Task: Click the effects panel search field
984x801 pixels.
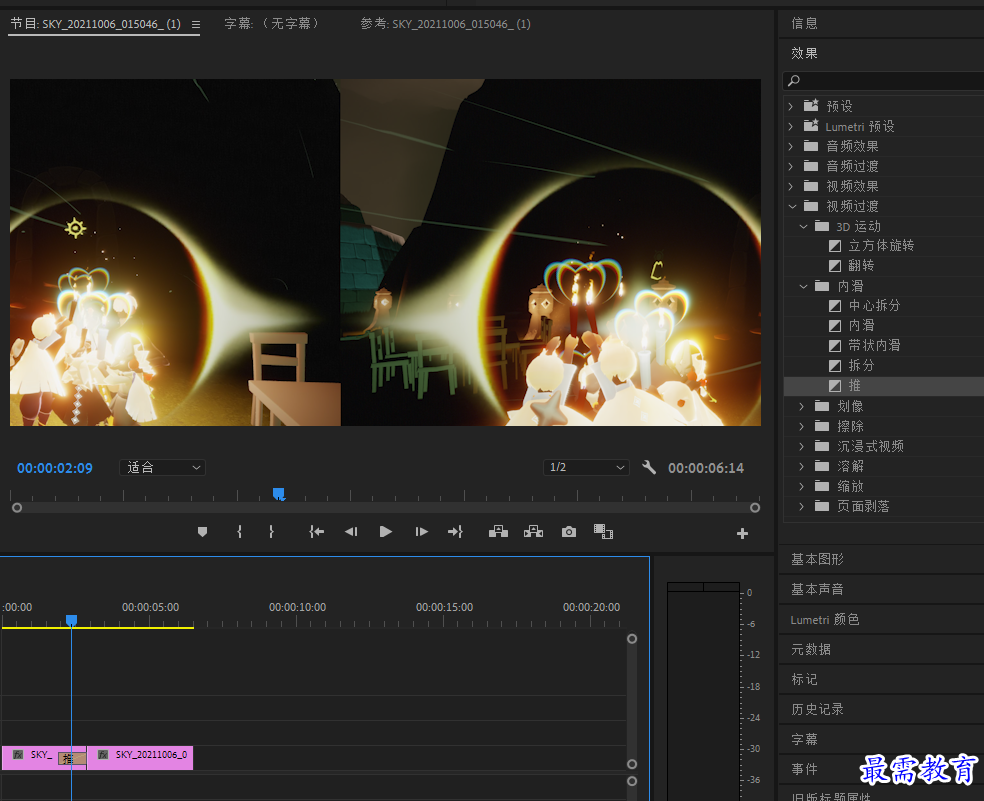Action: point(884,80)
